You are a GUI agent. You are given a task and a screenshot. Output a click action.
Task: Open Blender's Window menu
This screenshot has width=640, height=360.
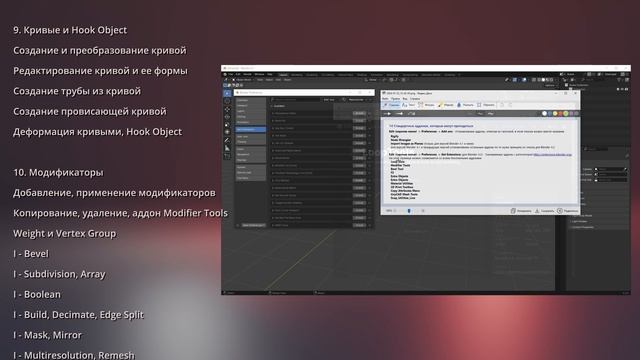tap(259, 74)
